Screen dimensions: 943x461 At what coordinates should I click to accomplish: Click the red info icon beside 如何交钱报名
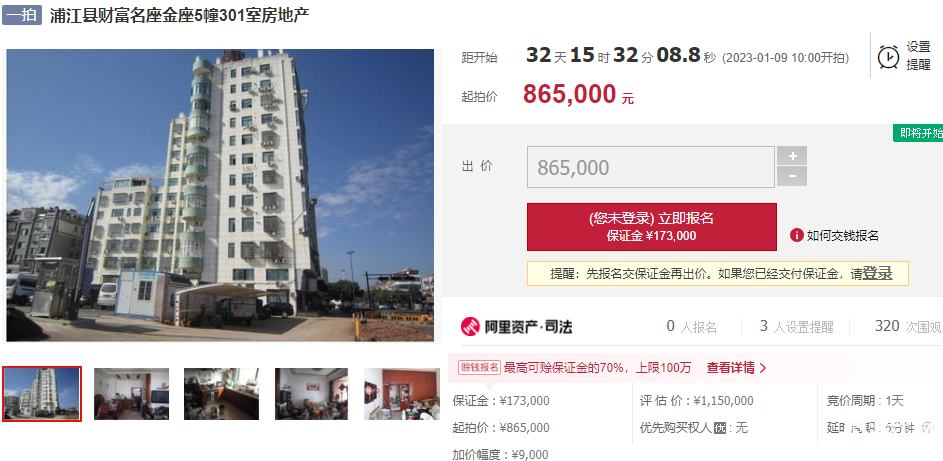(797, 235)
